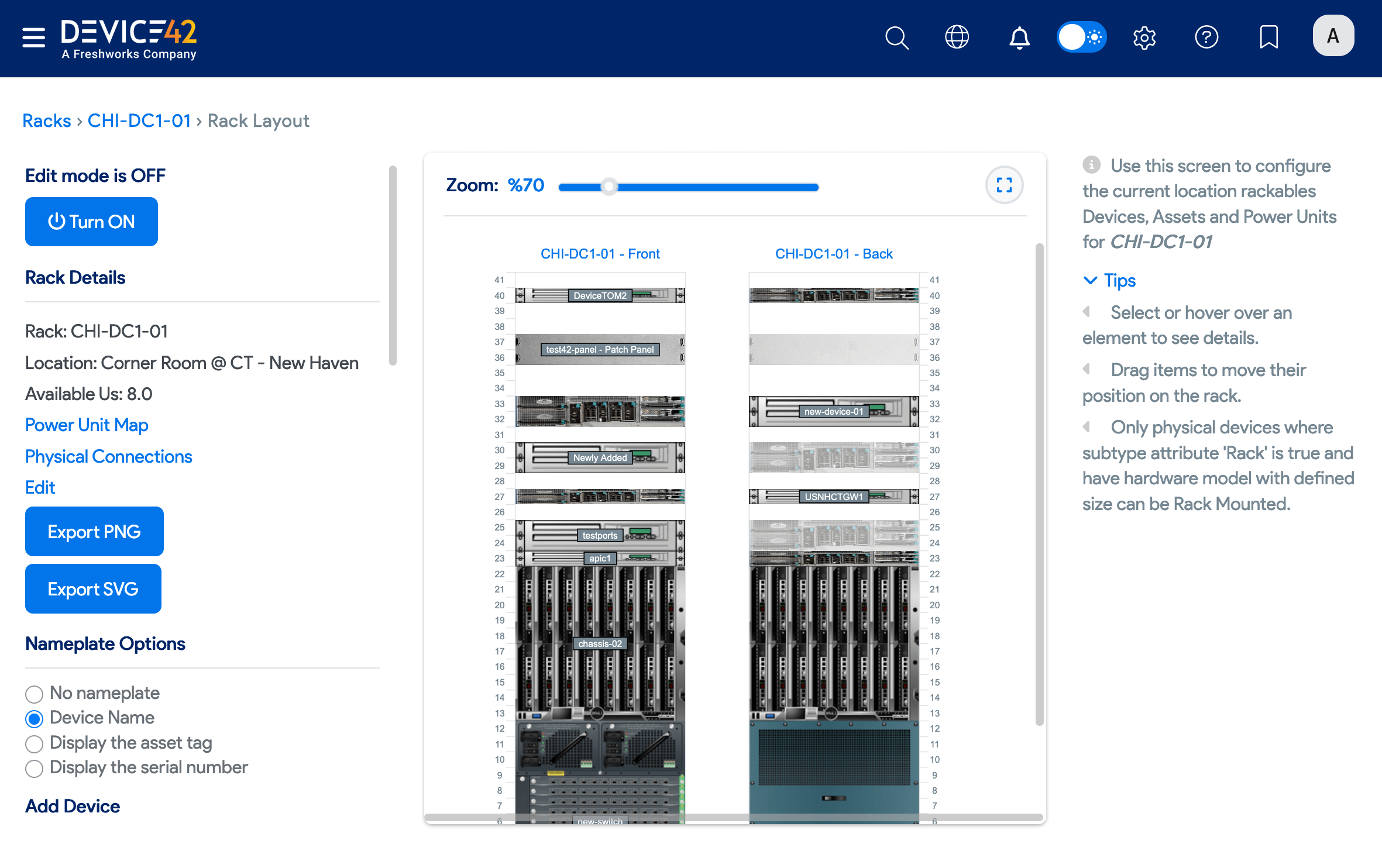Image resolution: width=1382 pixels, height=868 pixels.
Task: Open the bookmarks icon
Action: (1268, 37)
